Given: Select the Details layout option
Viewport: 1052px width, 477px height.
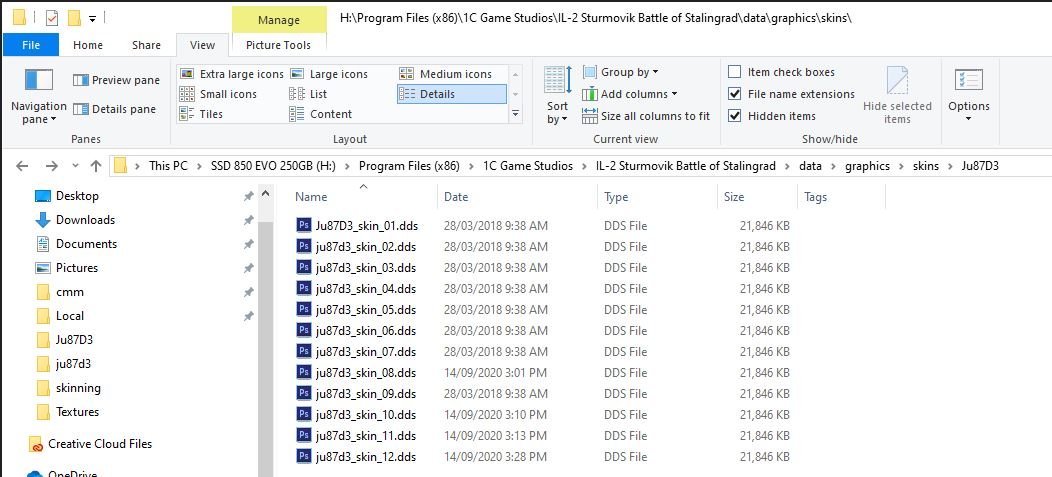Looking at the screenshot, I should [452, 94].
